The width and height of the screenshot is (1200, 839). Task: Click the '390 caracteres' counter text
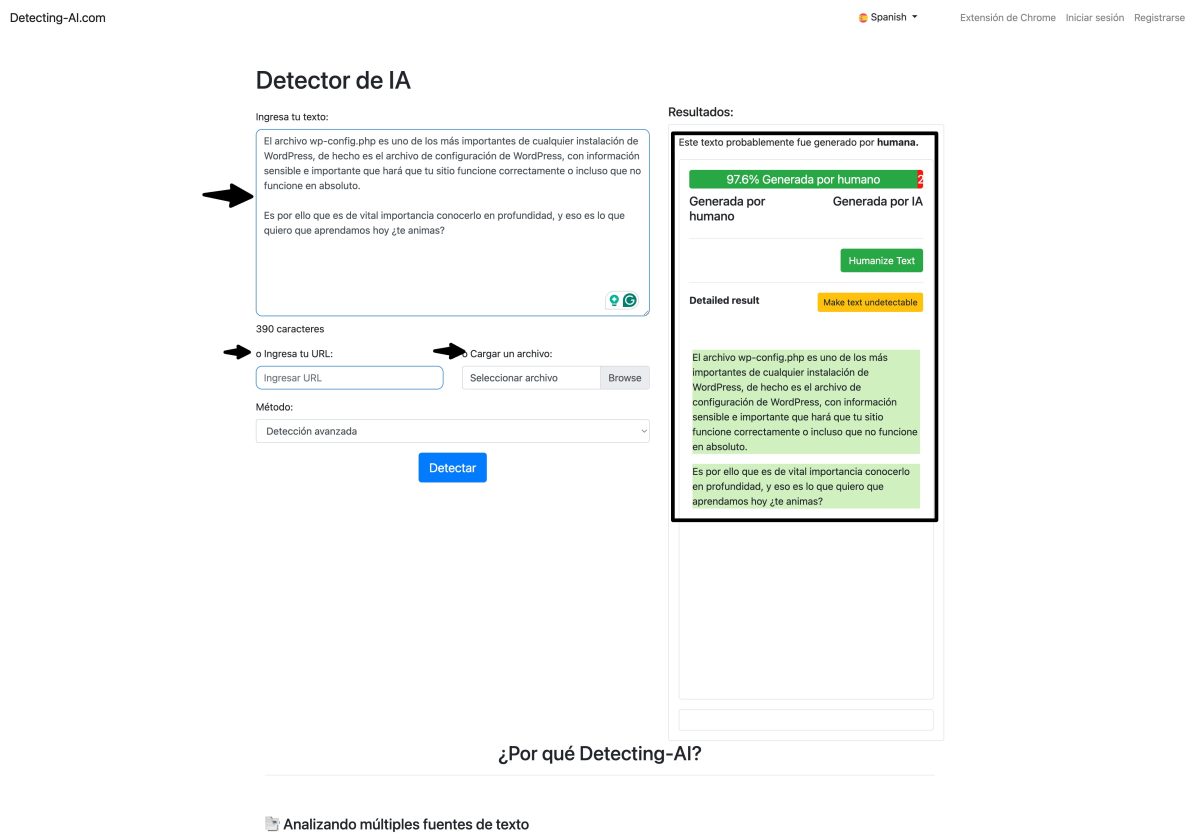tap(290, 328)
